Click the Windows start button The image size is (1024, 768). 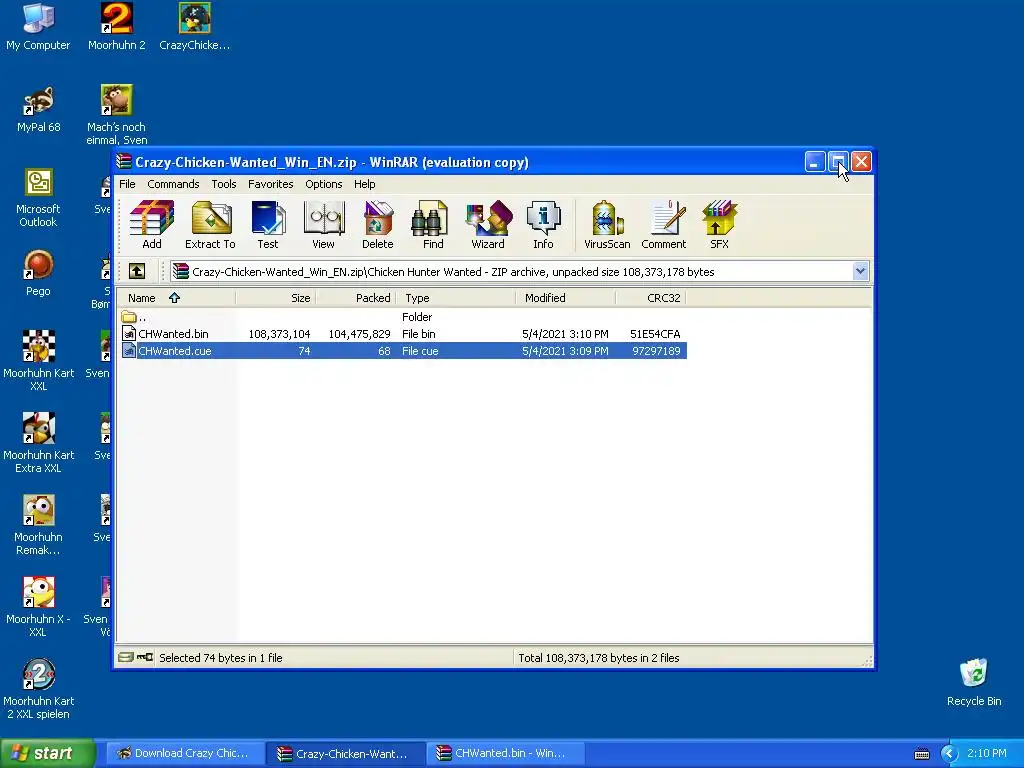(x=48, y=753)
